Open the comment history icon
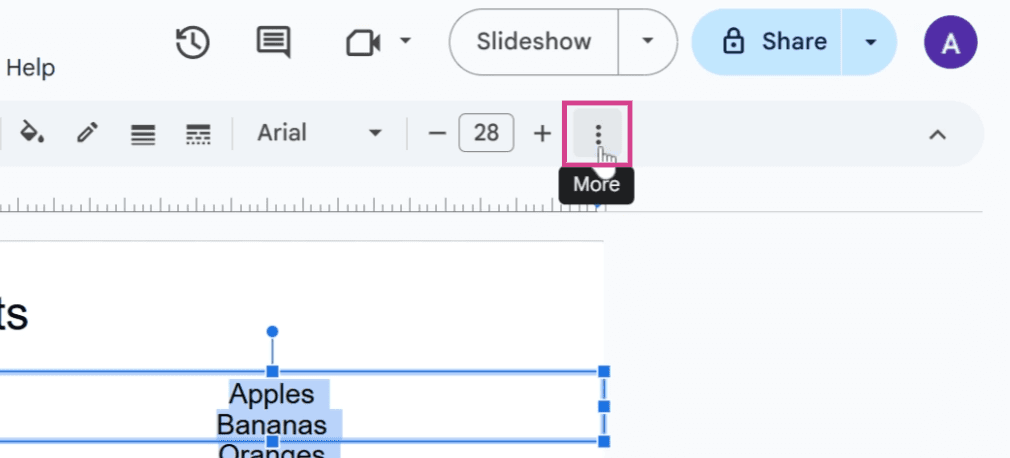This screenshot has height=458, width=1010. click(x=273, y=43)
